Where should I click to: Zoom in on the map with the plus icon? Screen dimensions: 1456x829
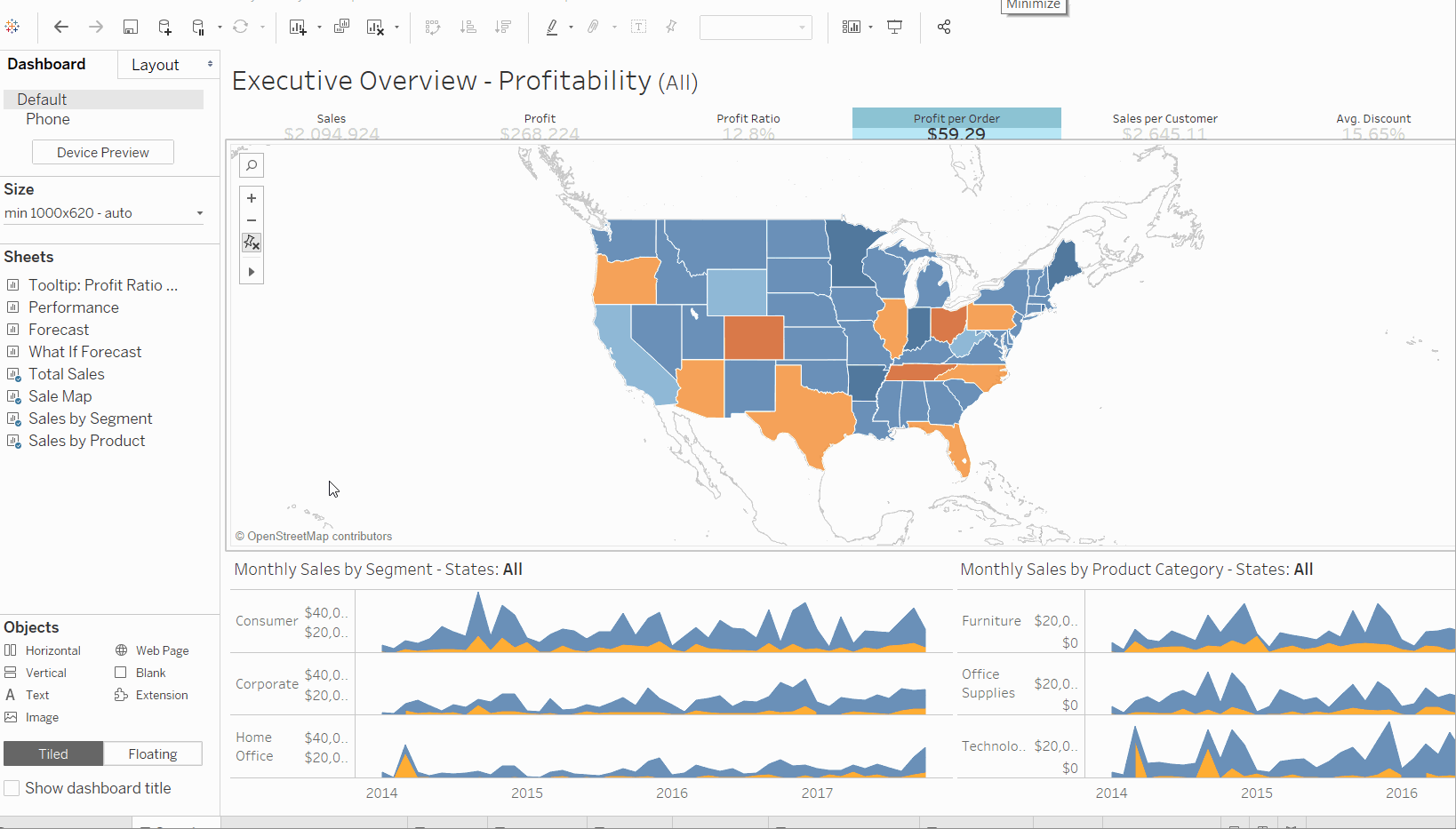tap(252, 197)
